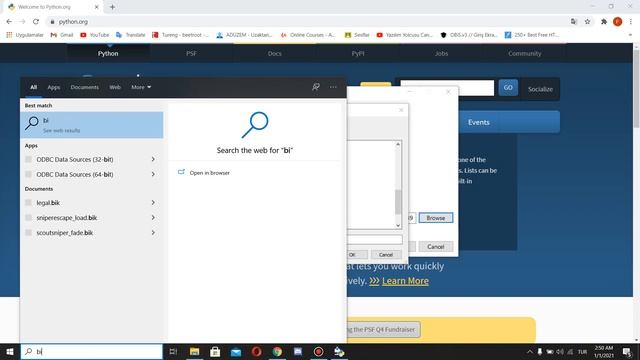The image size is (640, 360).
Task: Open the search panel three-dot options
Action: tap(333, 87)
